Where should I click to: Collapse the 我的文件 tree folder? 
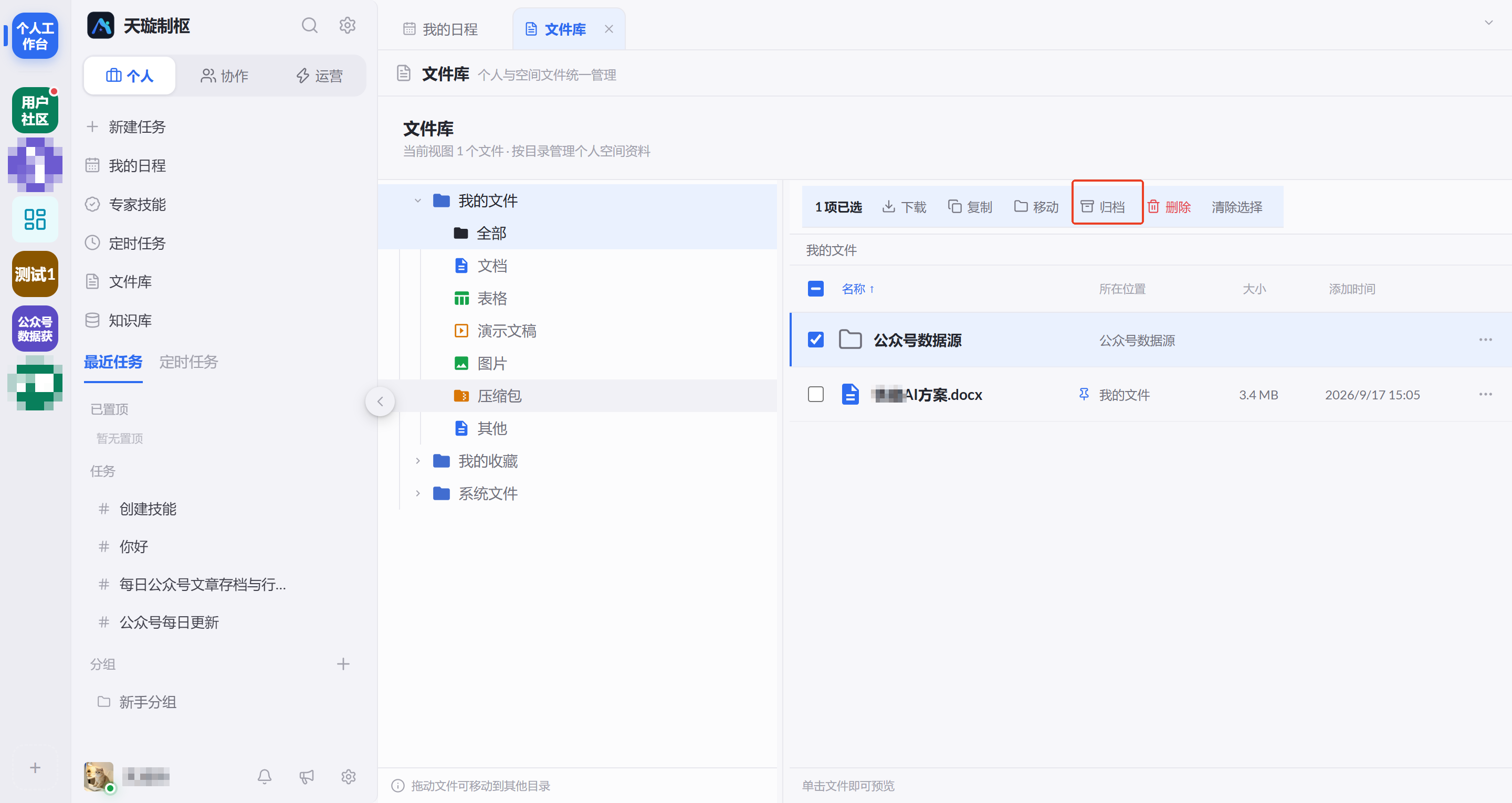click(417, 200)
